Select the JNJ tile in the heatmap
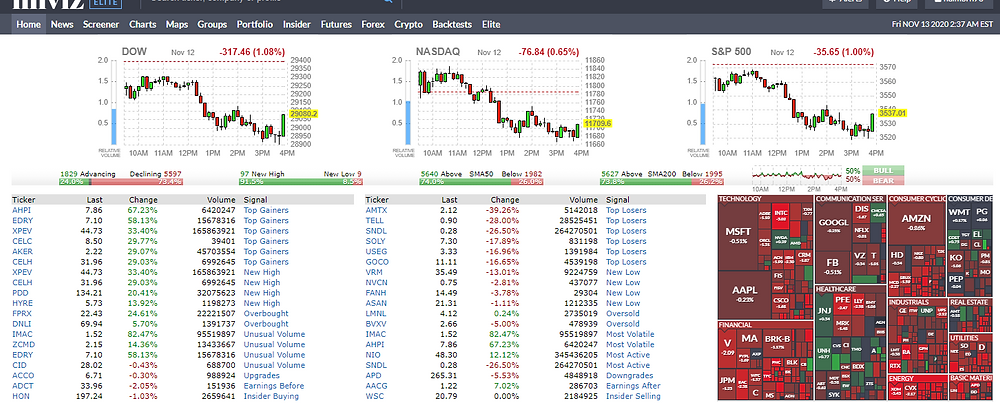 click(x=824, y=313)
